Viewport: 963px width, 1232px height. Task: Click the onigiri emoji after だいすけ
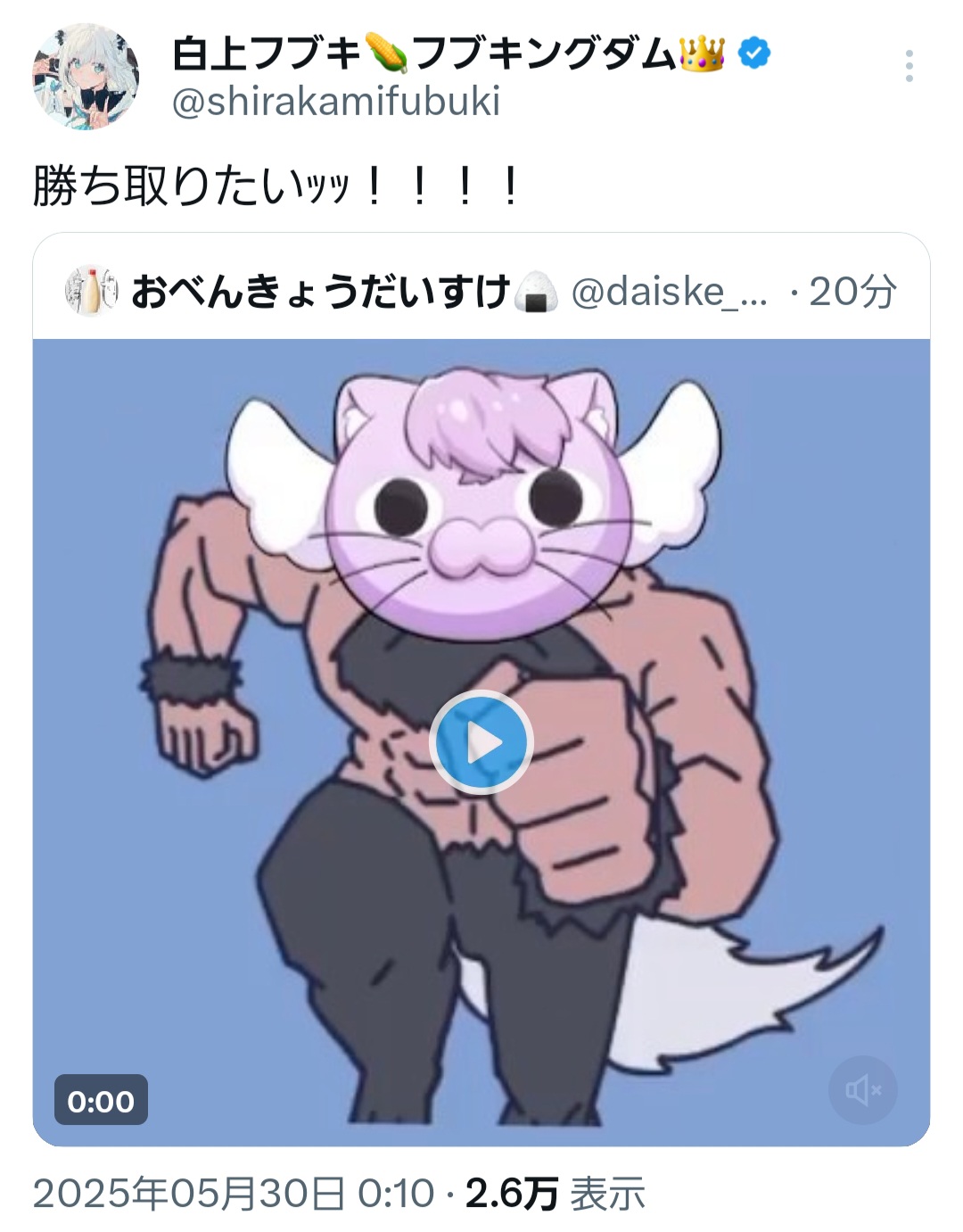pyautogui.click(x=536, y=293)
